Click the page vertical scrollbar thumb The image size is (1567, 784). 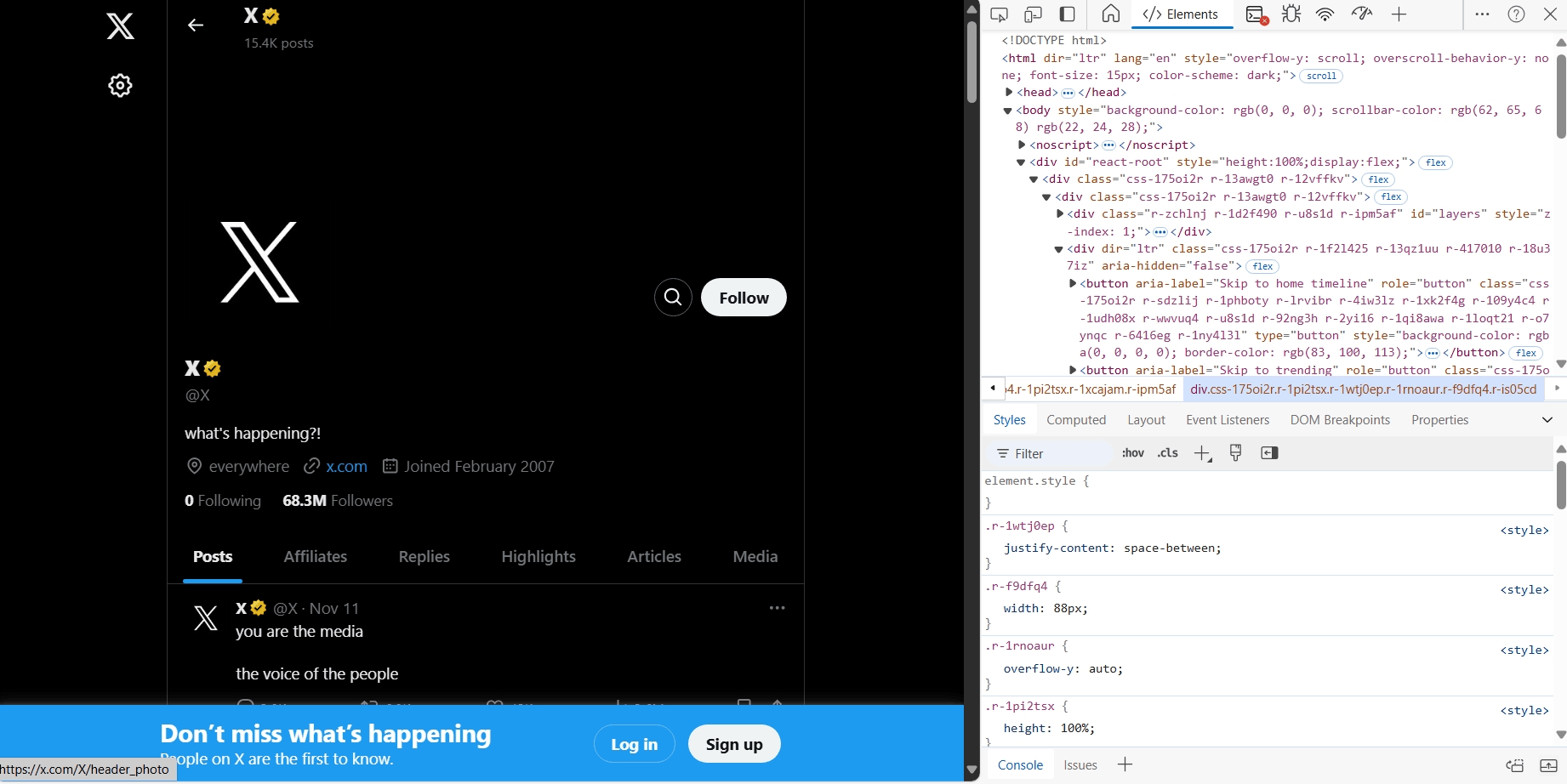[972, 61]
